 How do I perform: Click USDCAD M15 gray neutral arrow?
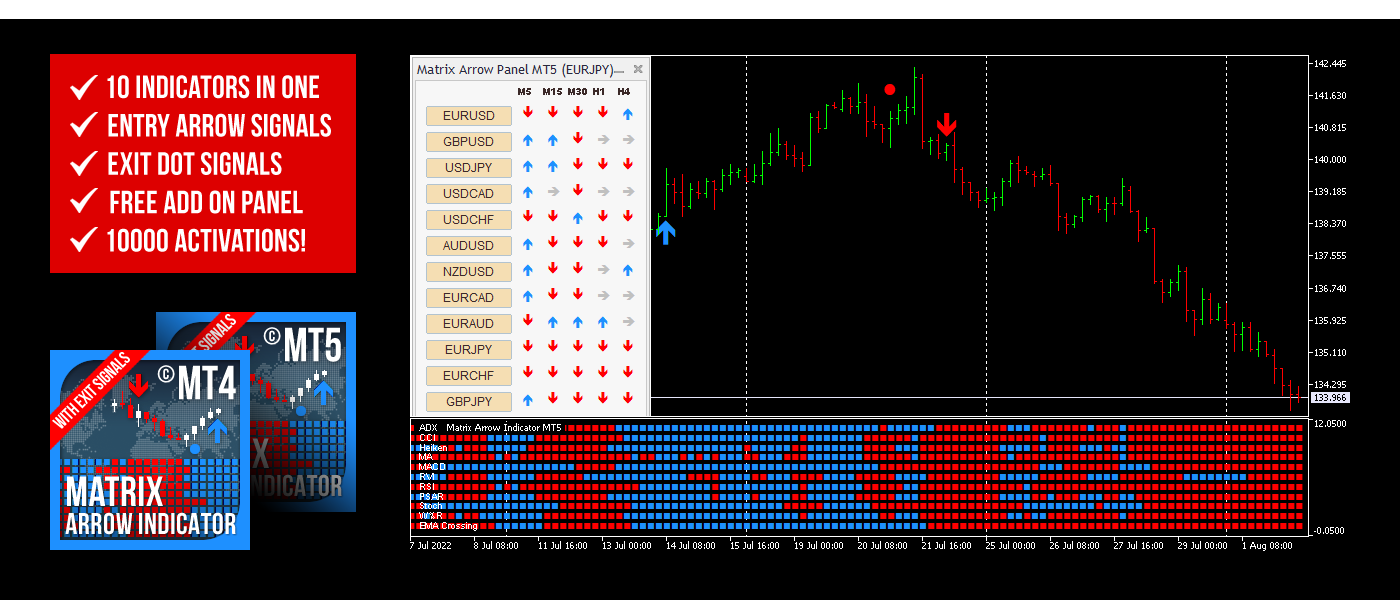(x=552, y=192)
